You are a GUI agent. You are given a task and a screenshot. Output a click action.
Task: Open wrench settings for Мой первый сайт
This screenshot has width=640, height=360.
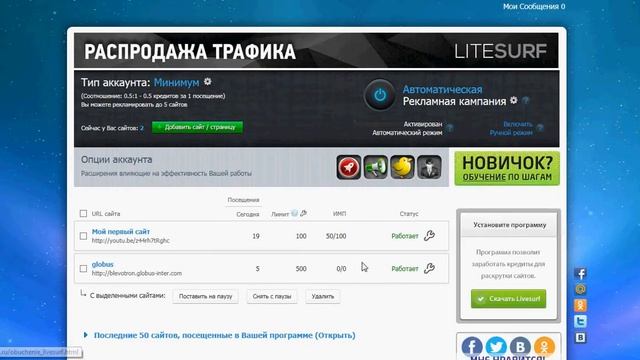click(x=429, y=236)
